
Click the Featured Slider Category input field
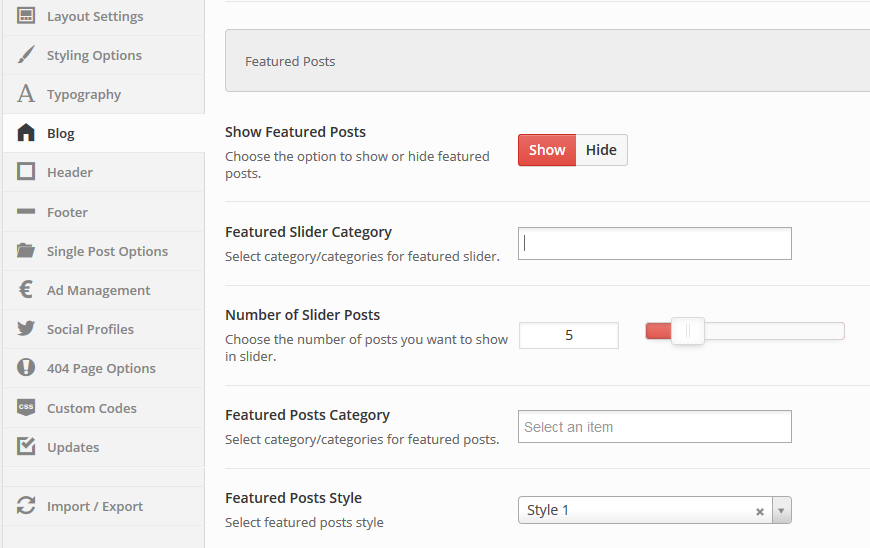654,243
